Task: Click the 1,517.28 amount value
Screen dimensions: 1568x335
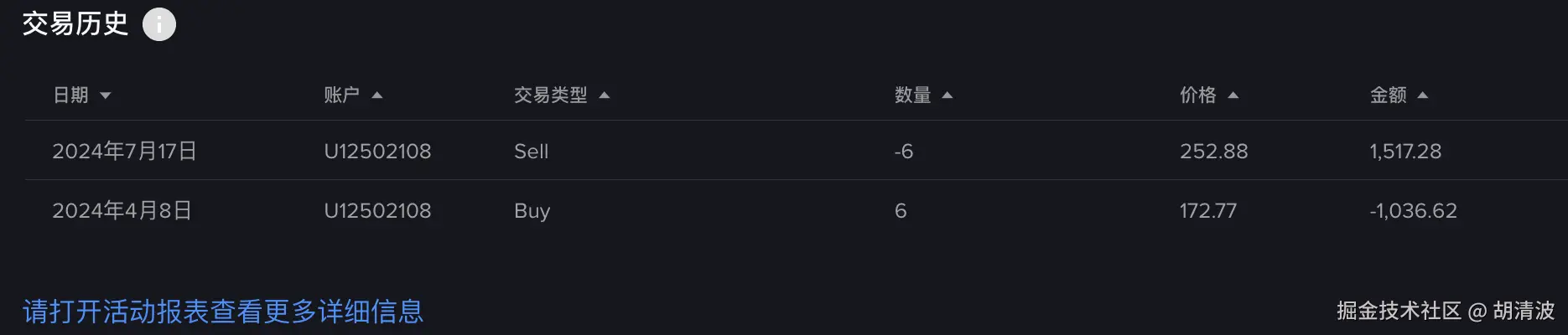Action: 1405,152
